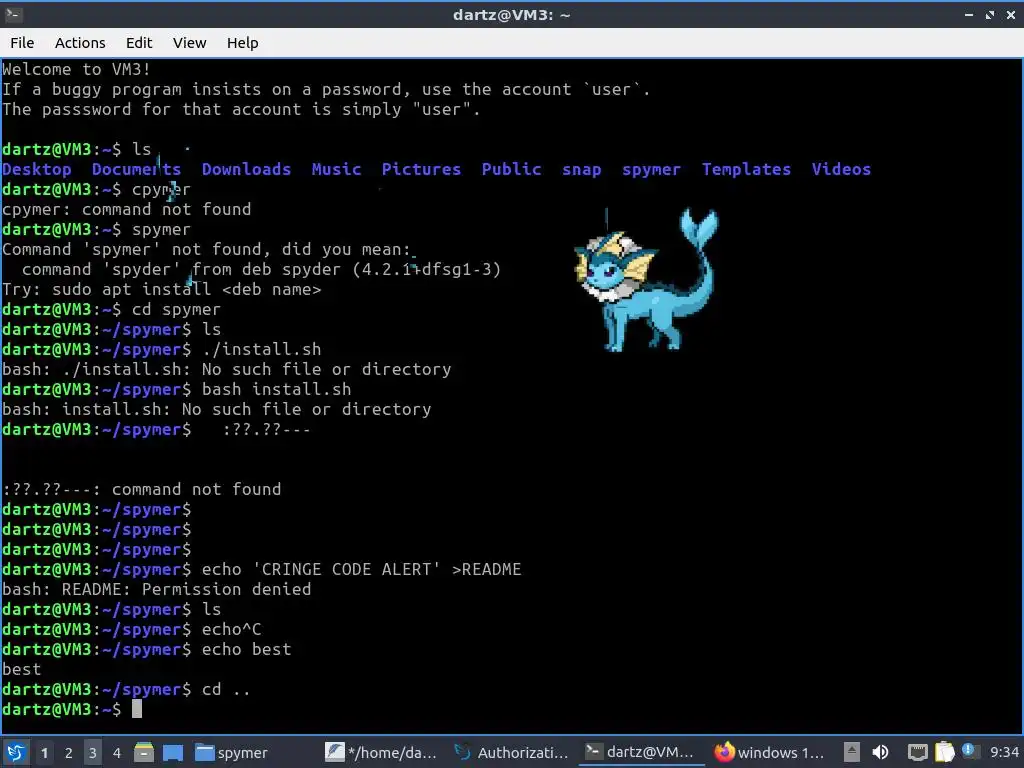Click the network monitor icon in the tray
The width and height of the screenshot is (1024, 768).
(x=918, y=752)
